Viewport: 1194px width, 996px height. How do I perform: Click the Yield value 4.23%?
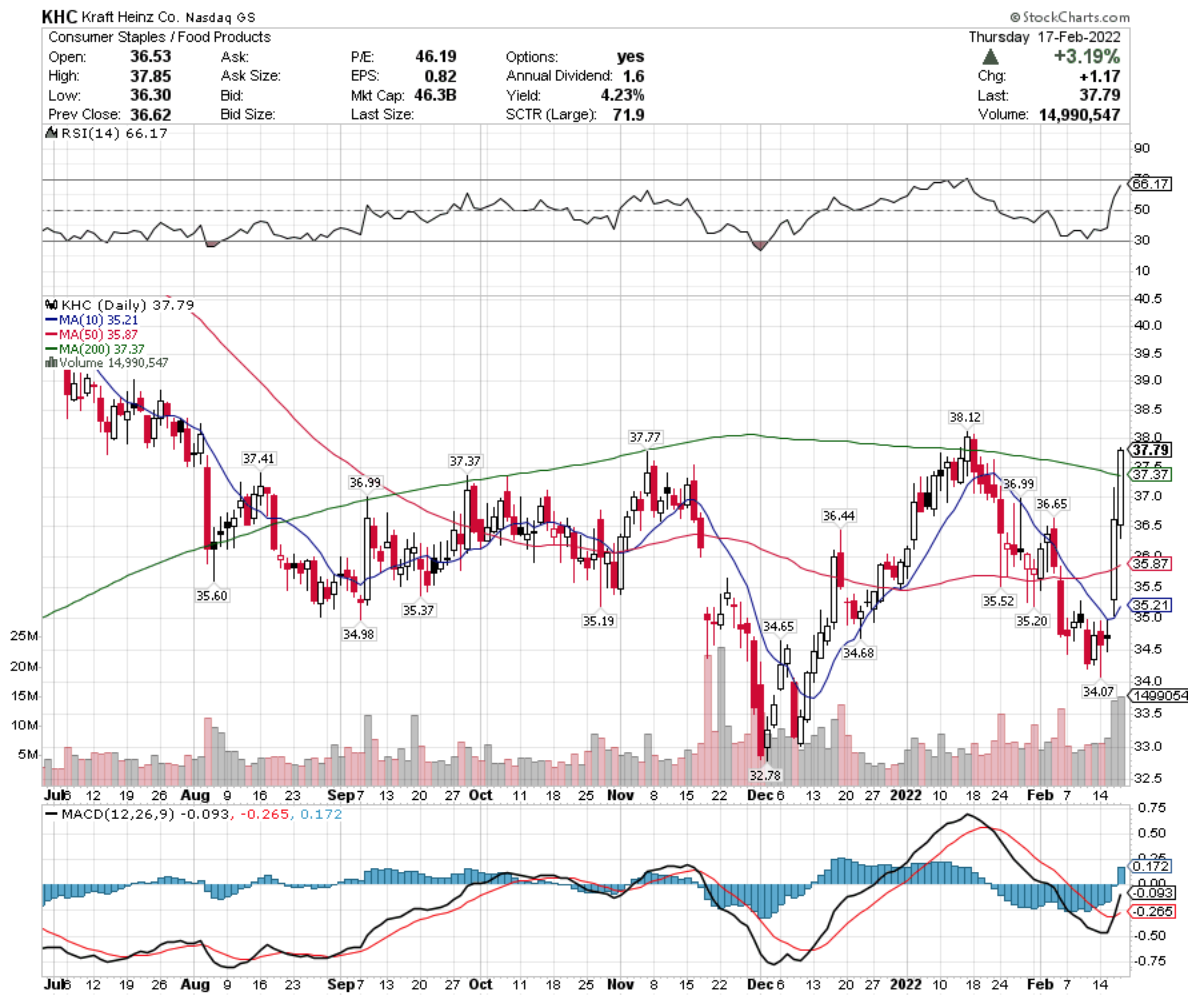pos(622,95)
